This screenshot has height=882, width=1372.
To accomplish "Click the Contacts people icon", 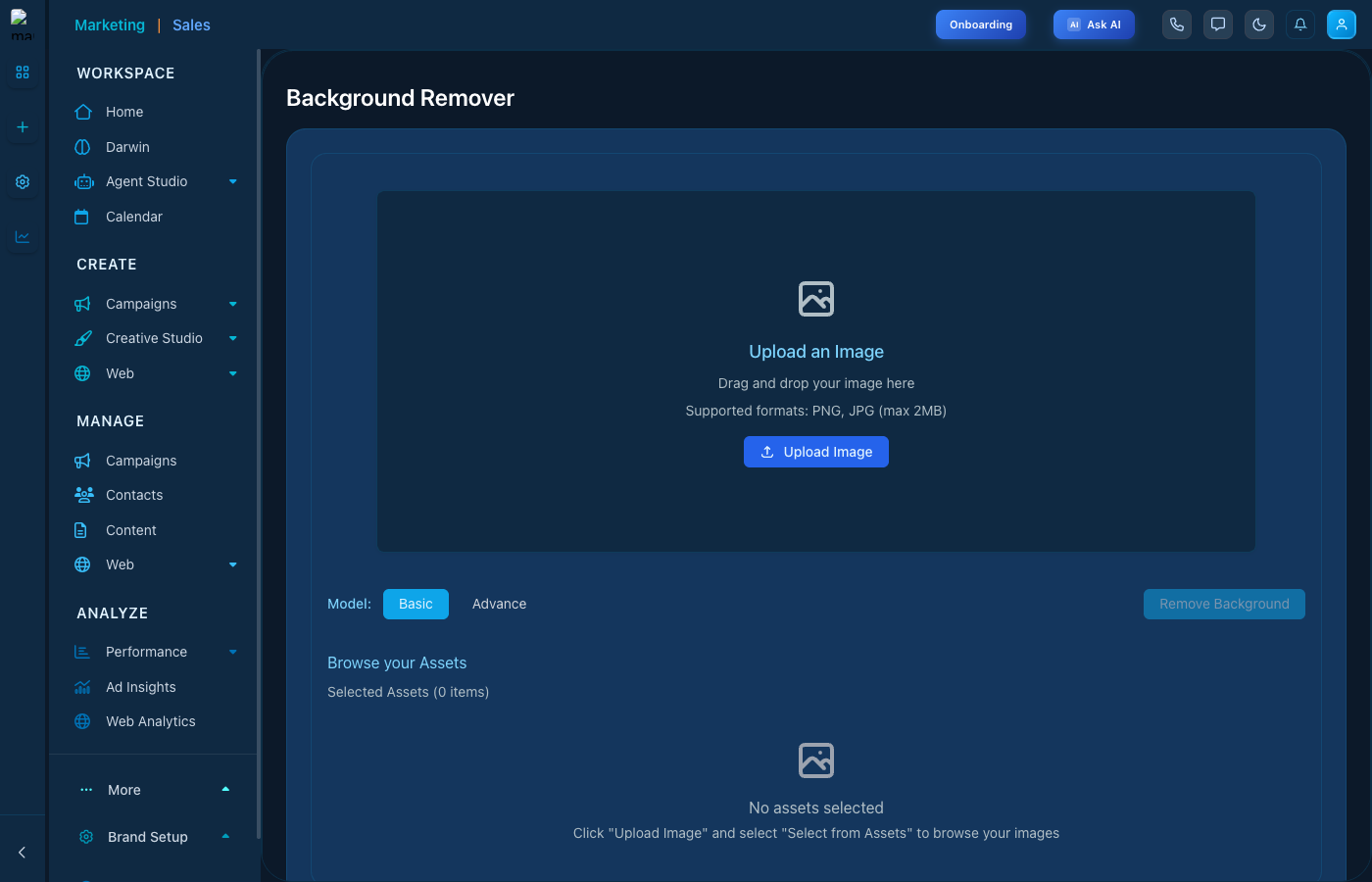I will [84, 495].
